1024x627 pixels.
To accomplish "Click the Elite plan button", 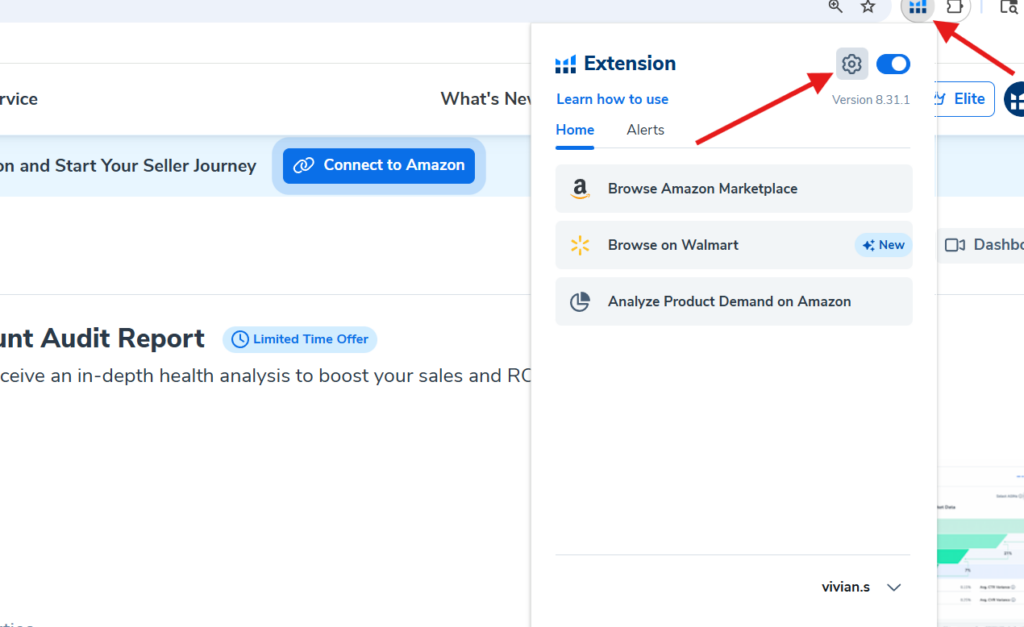I will pyautogui.click(x=962, y=99).
